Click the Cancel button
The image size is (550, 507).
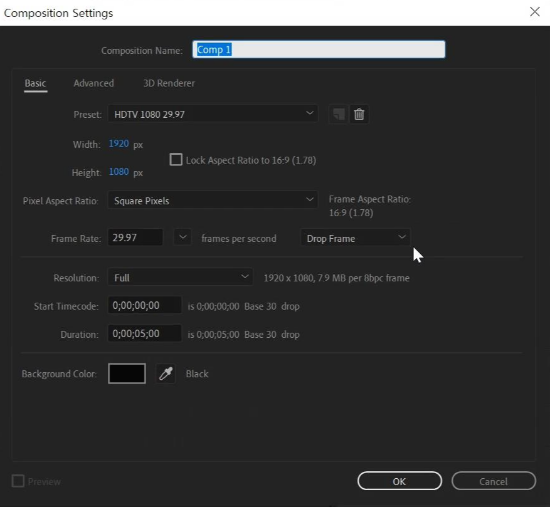coord(493,481)
